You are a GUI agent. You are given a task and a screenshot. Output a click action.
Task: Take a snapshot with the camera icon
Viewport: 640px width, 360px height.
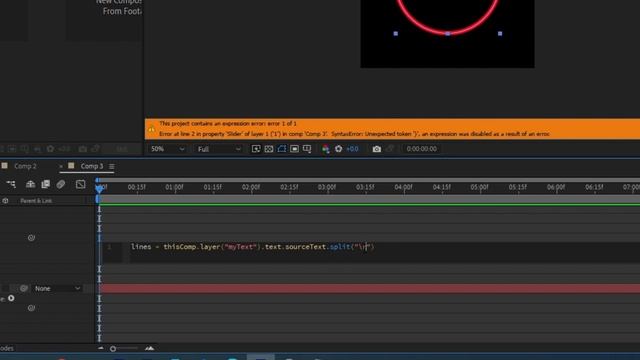[377, 149]
